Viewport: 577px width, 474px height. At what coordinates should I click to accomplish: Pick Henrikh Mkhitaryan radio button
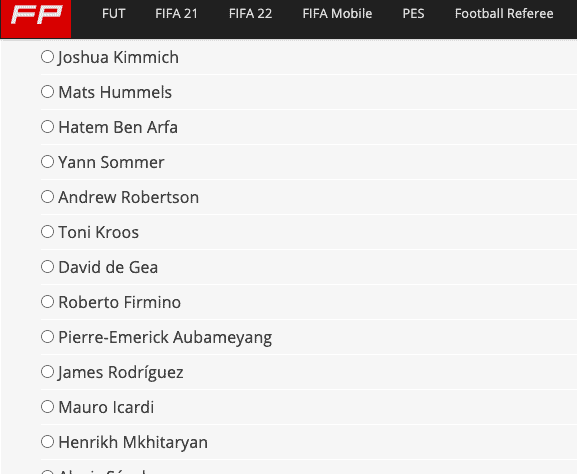tap(47, 442)
